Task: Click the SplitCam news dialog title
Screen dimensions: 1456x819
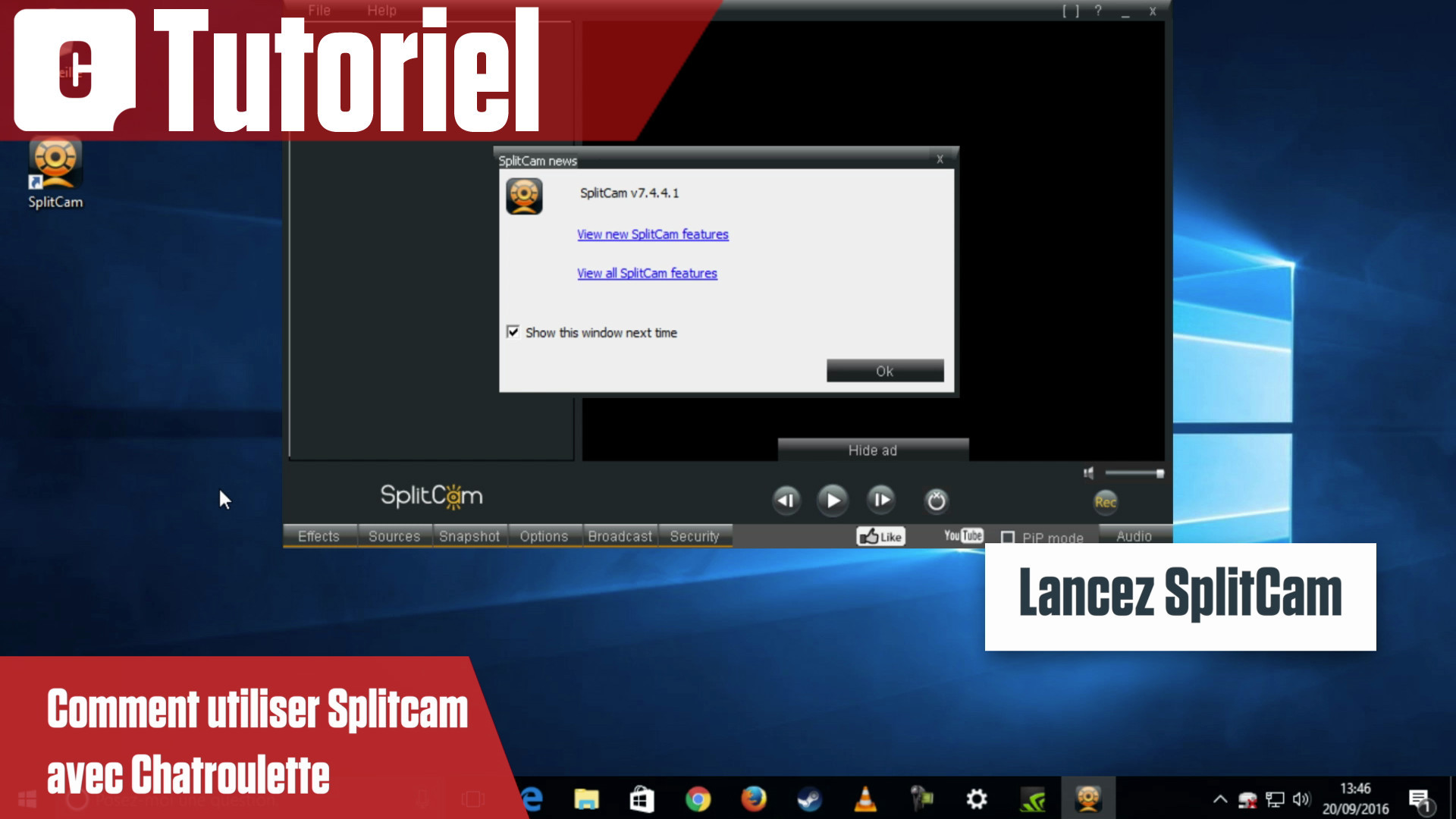Action: click(538, 161)
